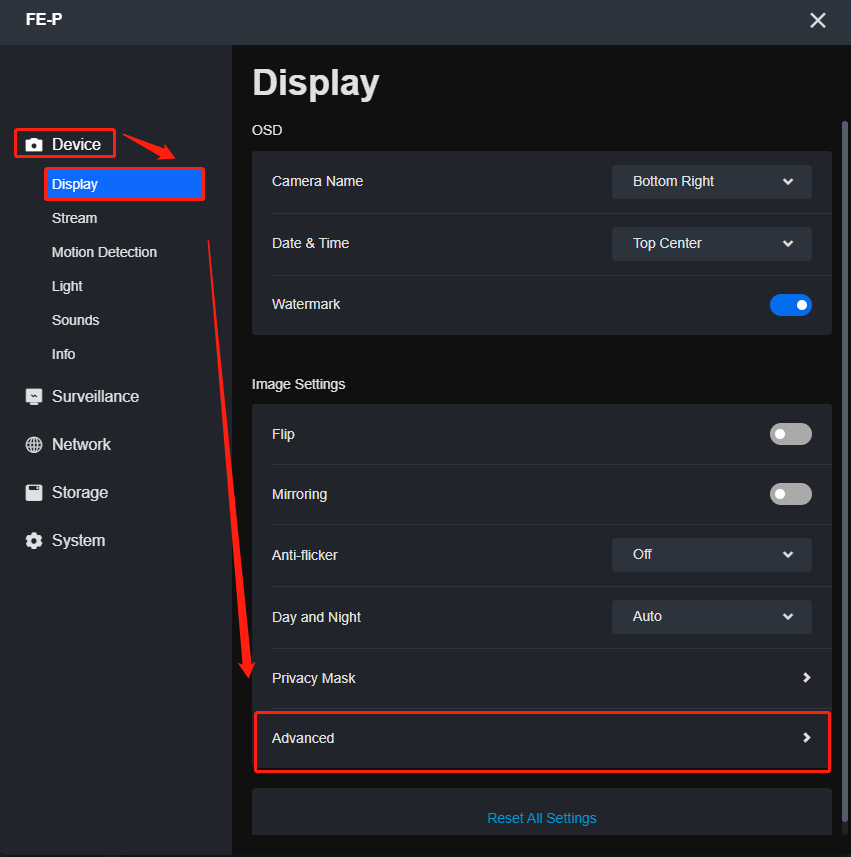Open the Info page

click(x=63, y=354)
